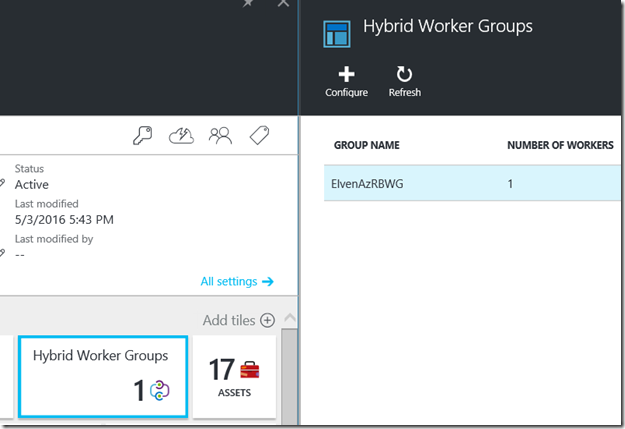Click the Configure plus icon
625x429 pixels.
click(346, 75)
